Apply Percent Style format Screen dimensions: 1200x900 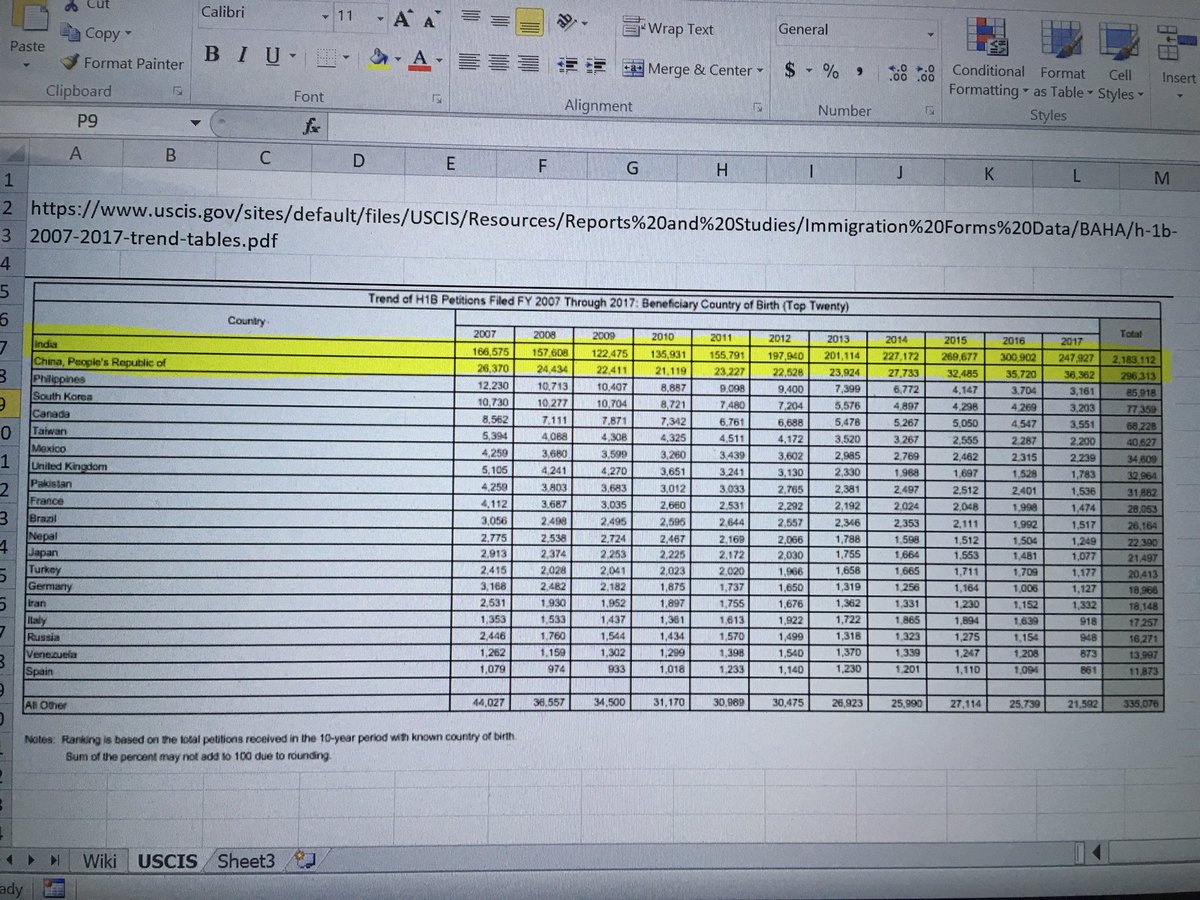(x=830, y=72)
